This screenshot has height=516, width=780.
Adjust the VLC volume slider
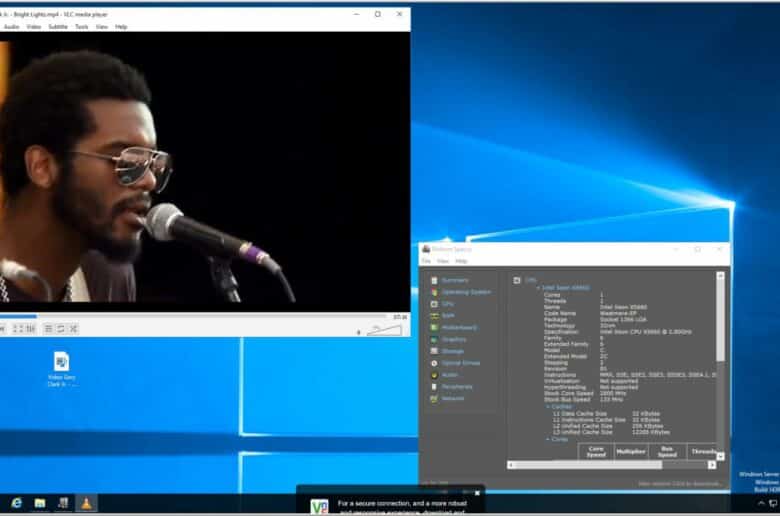[384, 330]
